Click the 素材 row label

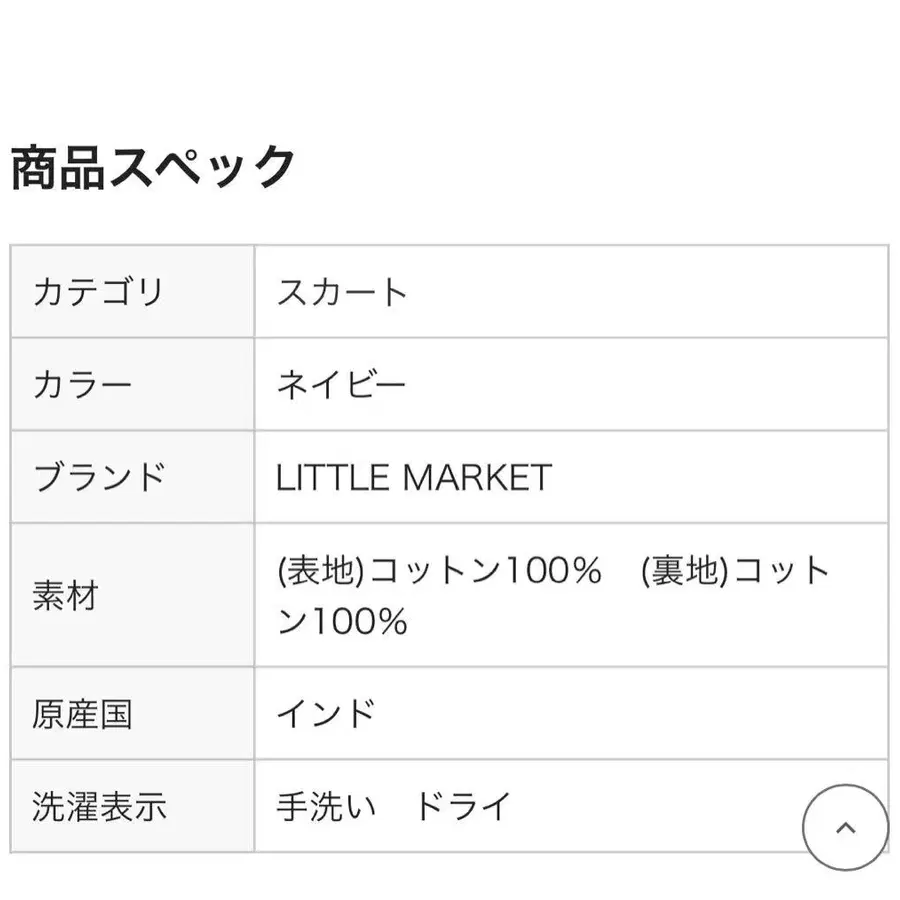[x=66, y=596]
